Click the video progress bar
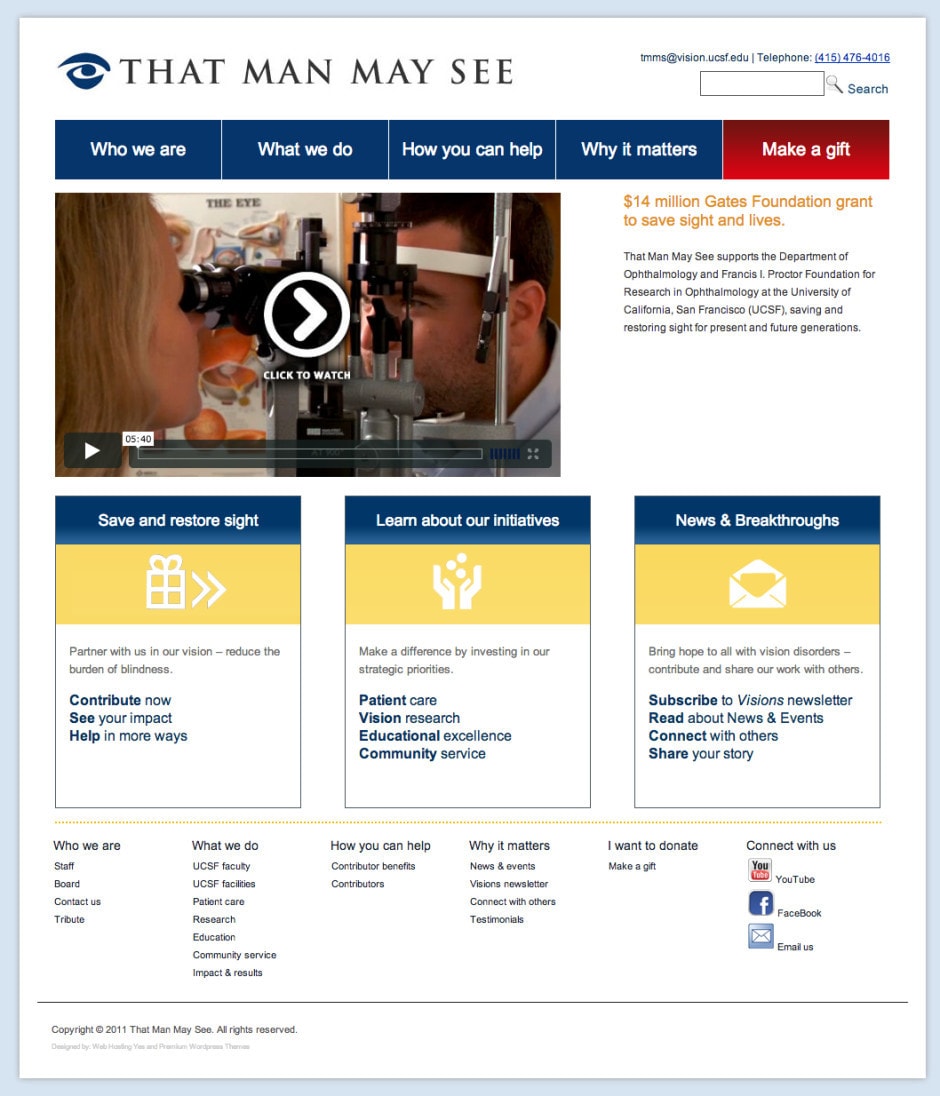This screenshot has height=1096, width=940. pos(310,454)
